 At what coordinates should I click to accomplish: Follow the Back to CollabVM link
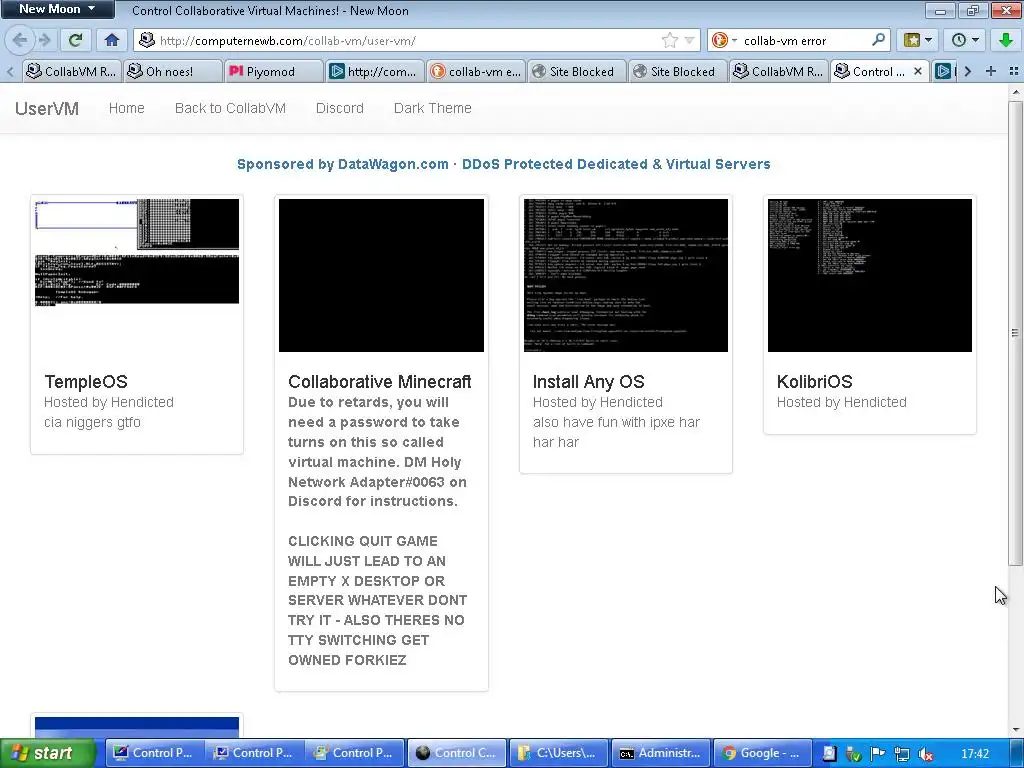pyautogui.click(x=230, y=108)
